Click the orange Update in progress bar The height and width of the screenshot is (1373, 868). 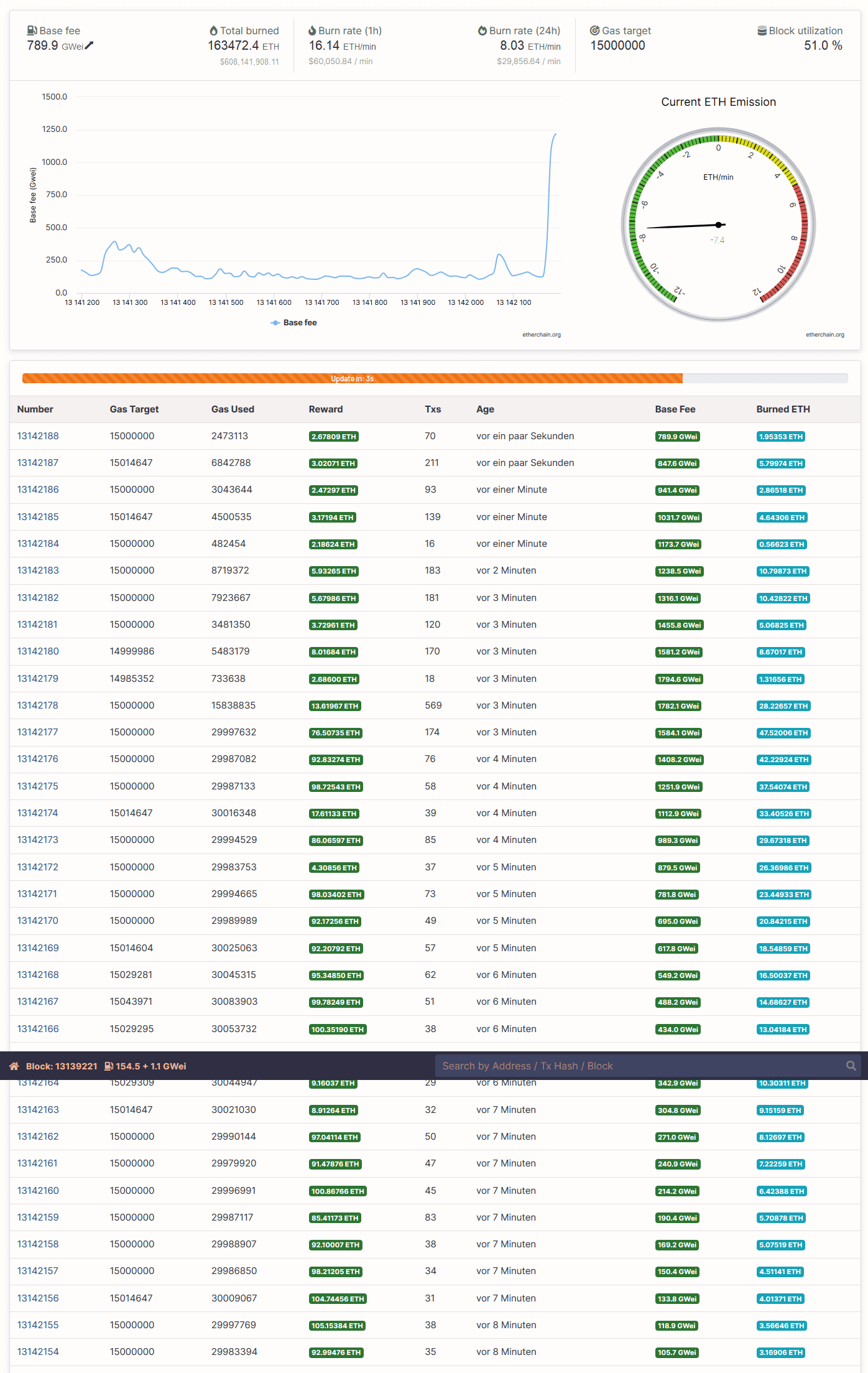click(x=353, y=378)
